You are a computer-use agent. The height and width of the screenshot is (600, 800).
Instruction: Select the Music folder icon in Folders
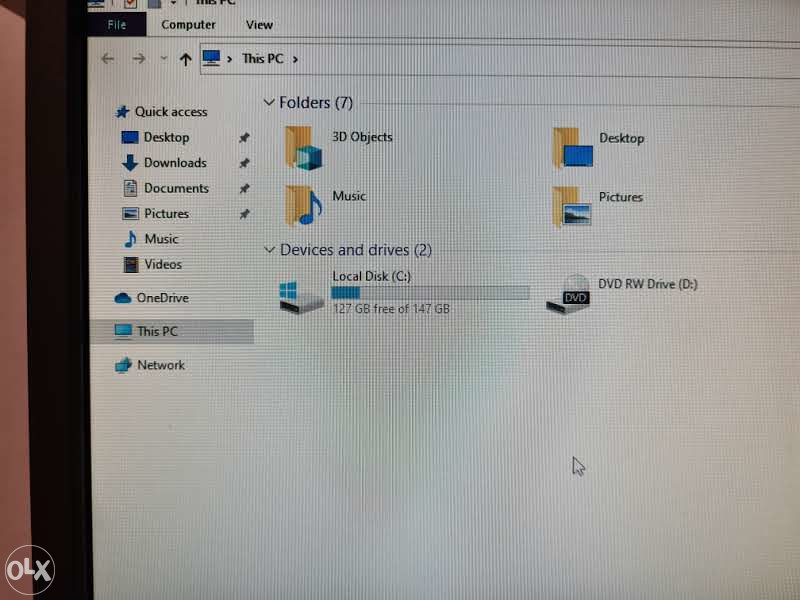point(304,206)
